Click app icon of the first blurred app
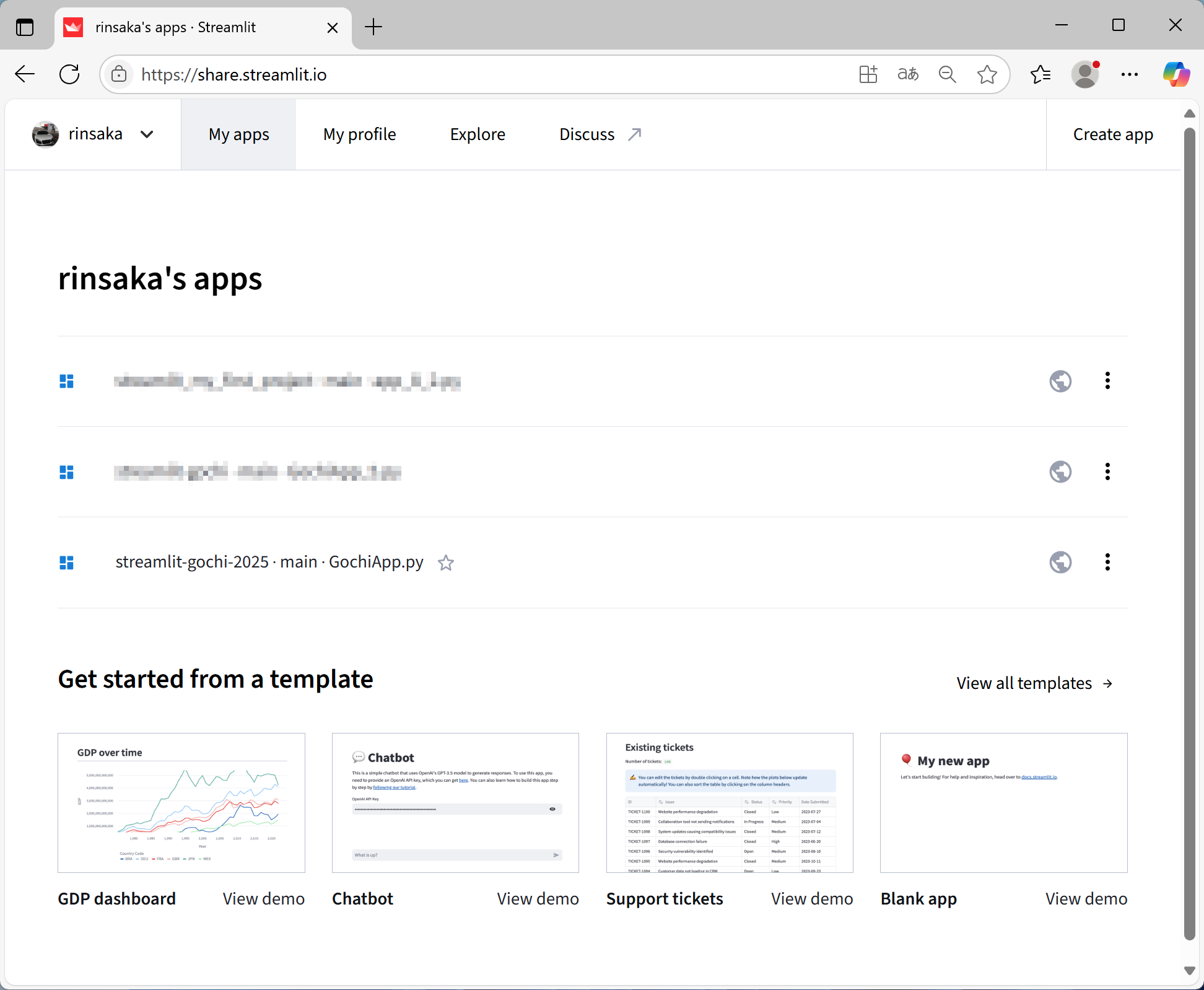This screenshot has width=1204, height=990. 66,381
